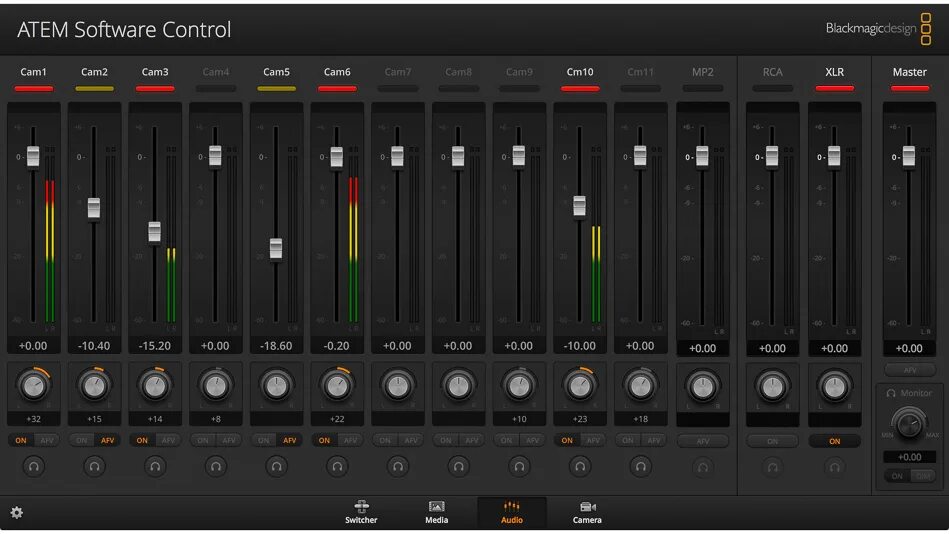Solo Cam5 with its headphone icon
The height and width of the screenshot is (534, 949).
277,467
